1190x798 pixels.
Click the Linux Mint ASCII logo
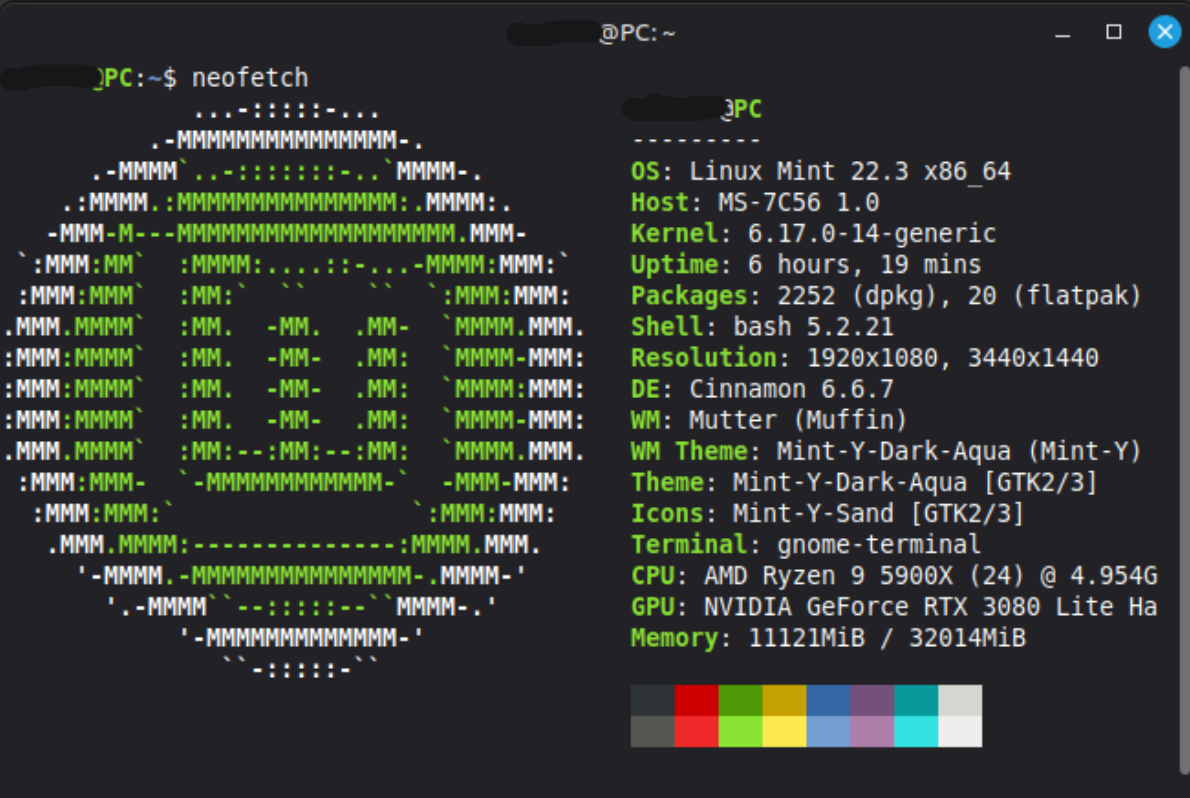coord(294,390)
